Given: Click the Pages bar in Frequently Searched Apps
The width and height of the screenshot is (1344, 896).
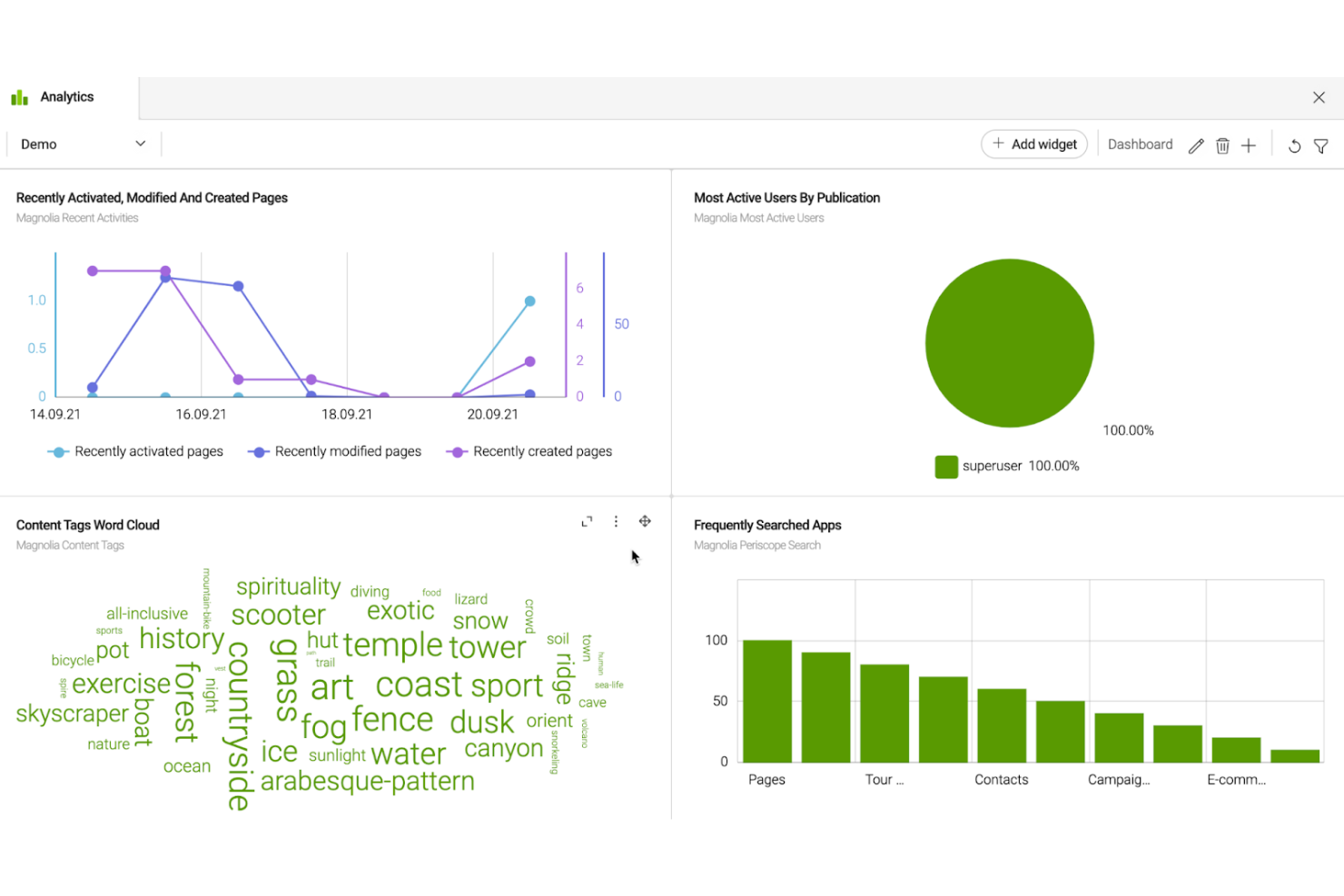Looking at the screenshot, I should click(766, 699).
